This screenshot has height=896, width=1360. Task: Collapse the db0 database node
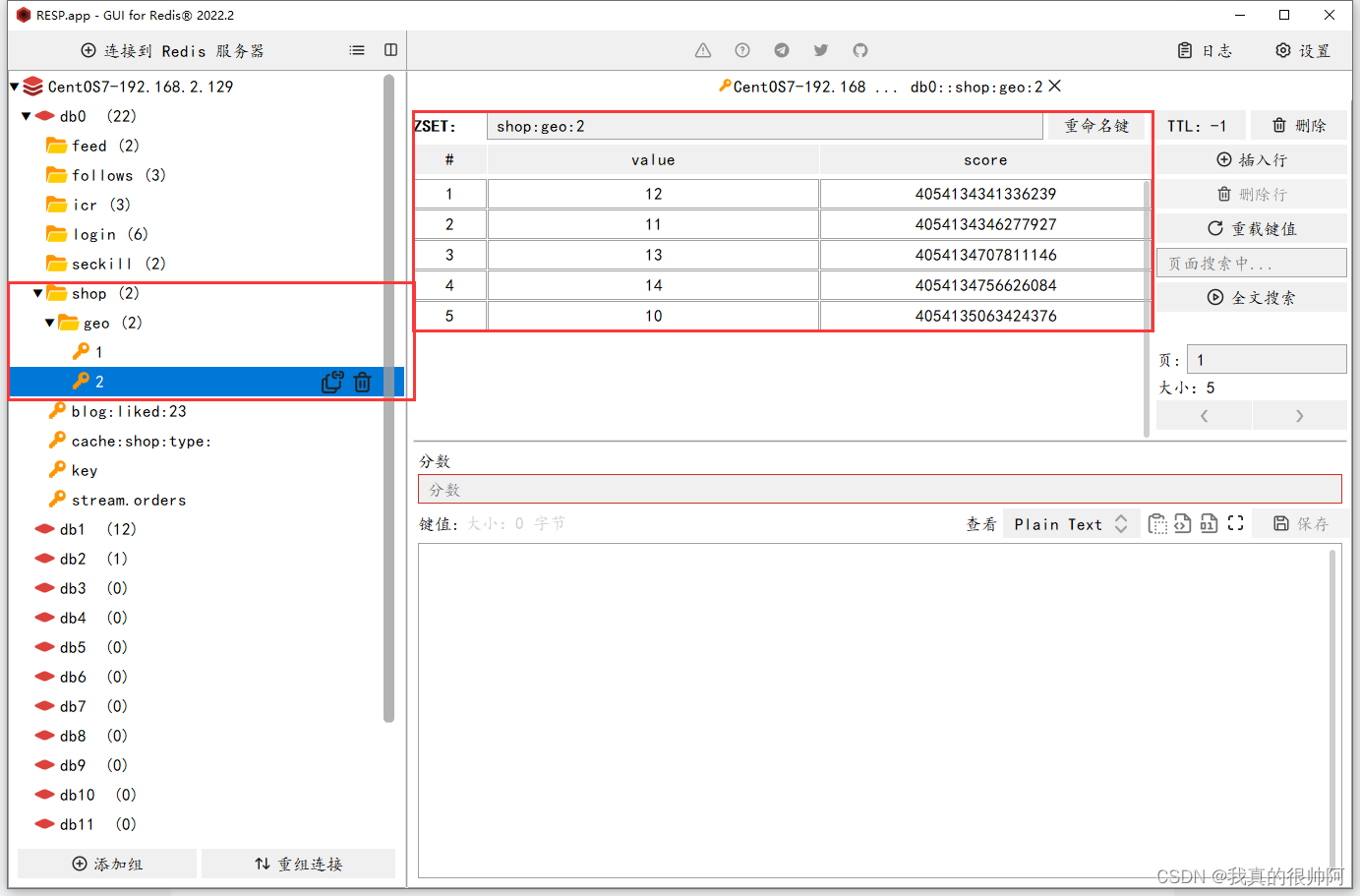pos(26,116)
